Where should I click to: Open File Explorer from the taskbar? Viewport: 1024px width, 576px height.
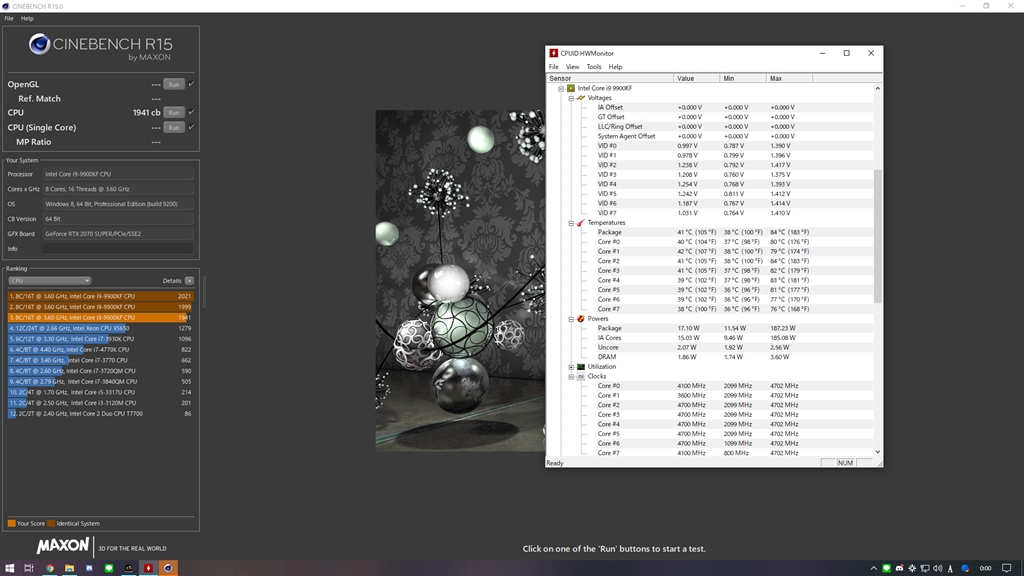tap(69, 568)
